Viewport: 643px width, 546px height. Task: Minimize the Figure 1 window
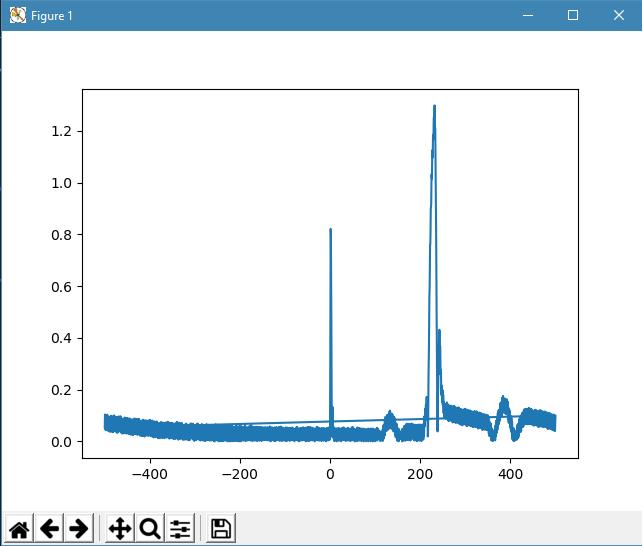[x=528, y=16]
